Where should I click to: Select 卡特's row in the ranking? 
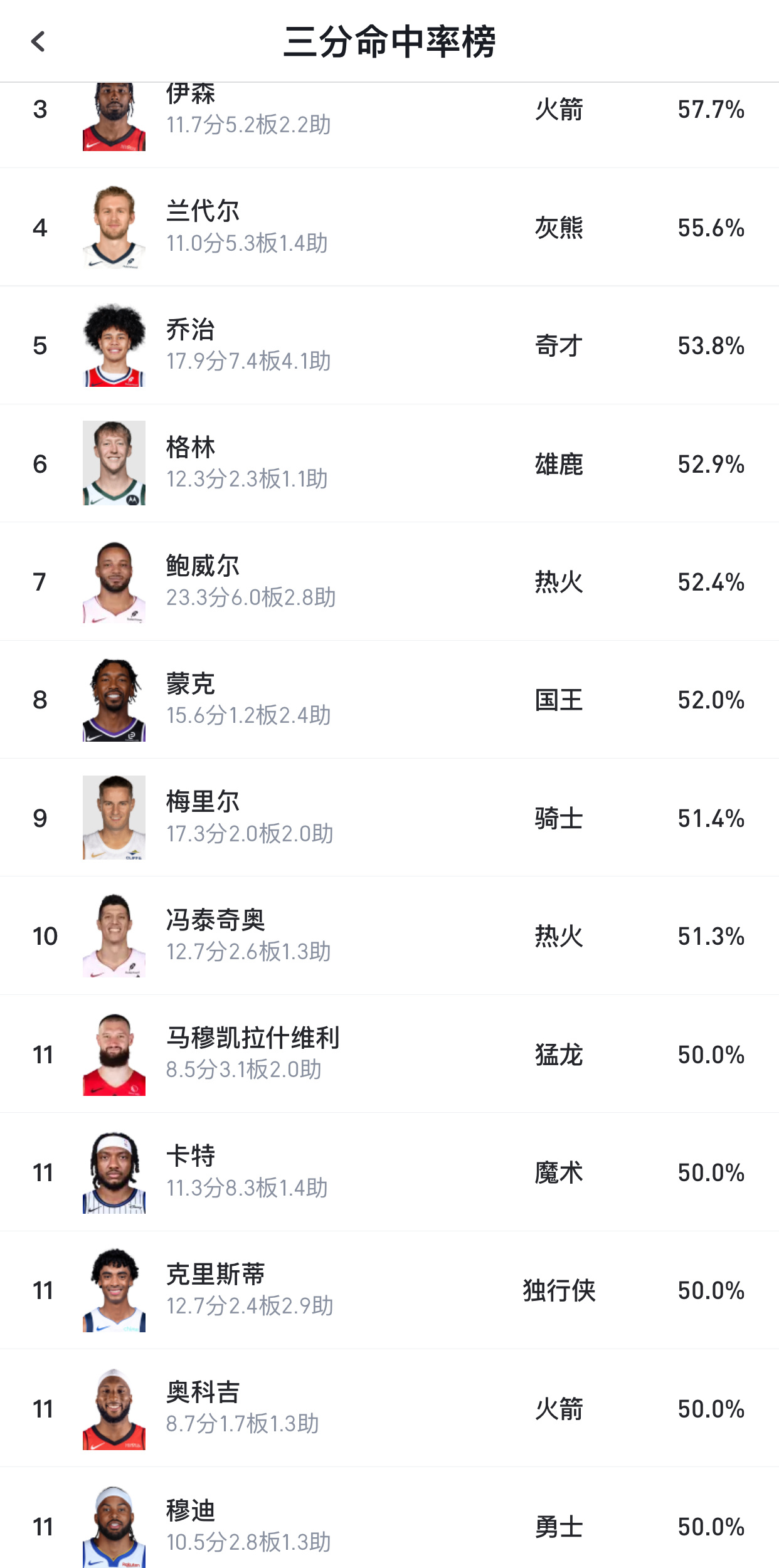tap(389, 1171)
